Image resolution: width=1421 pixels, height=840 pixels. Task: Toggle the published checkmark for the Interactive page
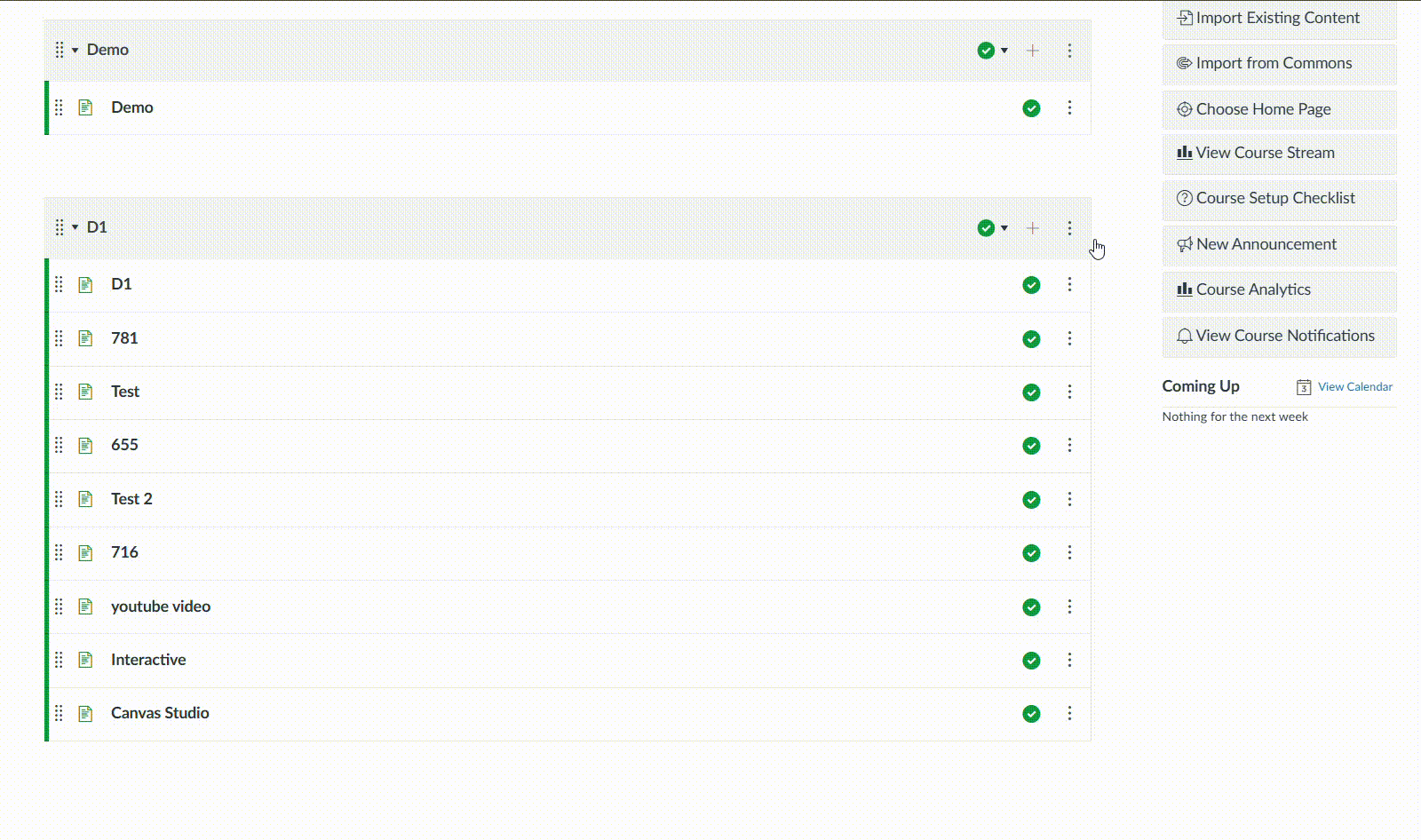point(1031,660)
